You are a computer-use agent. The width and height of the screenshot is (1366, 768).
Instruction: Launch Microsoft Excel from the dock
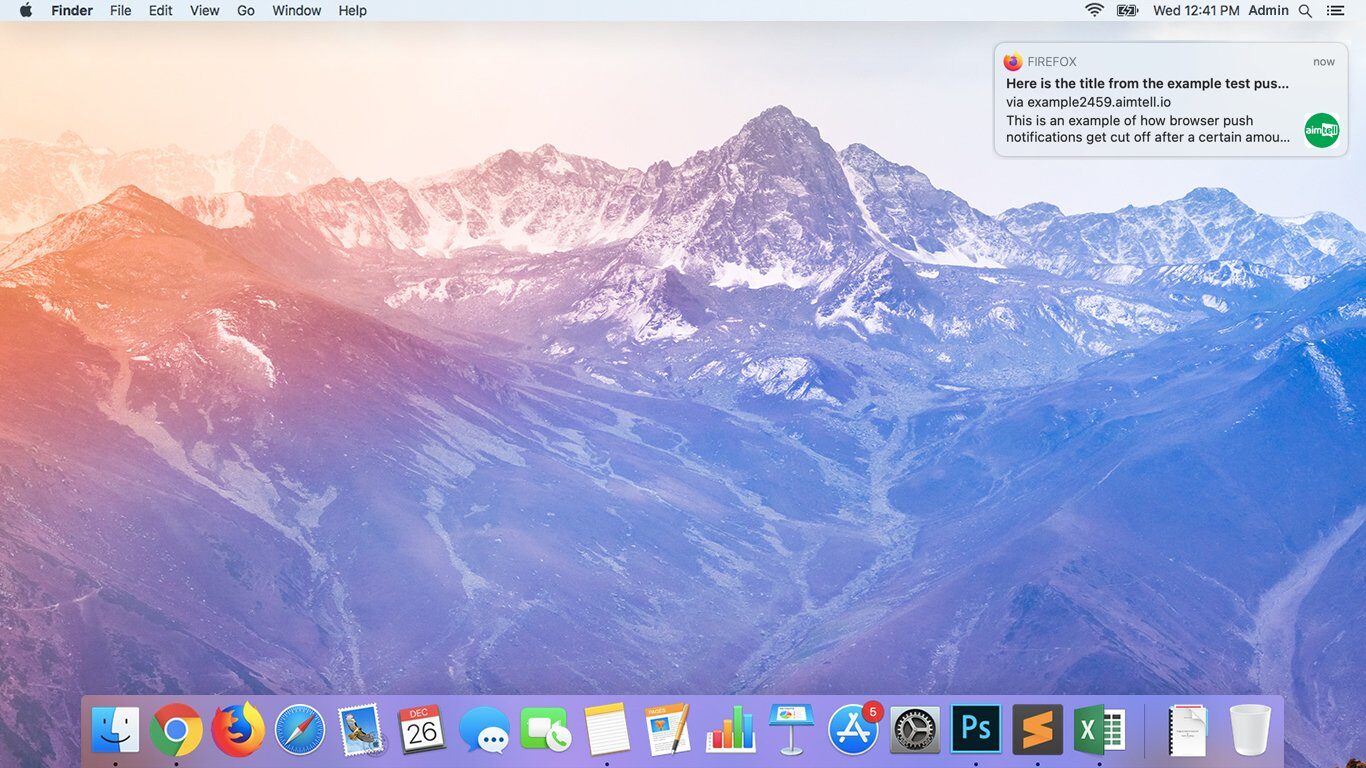(x=1099, y=730)
